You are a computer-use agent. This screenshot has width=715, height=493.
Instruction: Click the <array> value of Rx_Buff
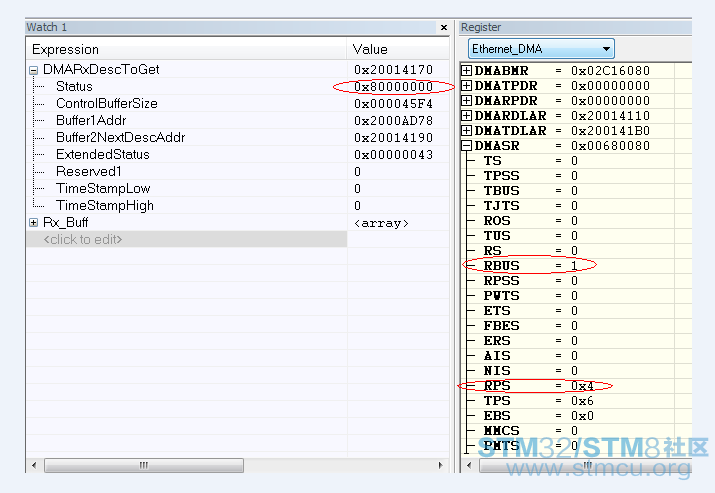[381, 223]
